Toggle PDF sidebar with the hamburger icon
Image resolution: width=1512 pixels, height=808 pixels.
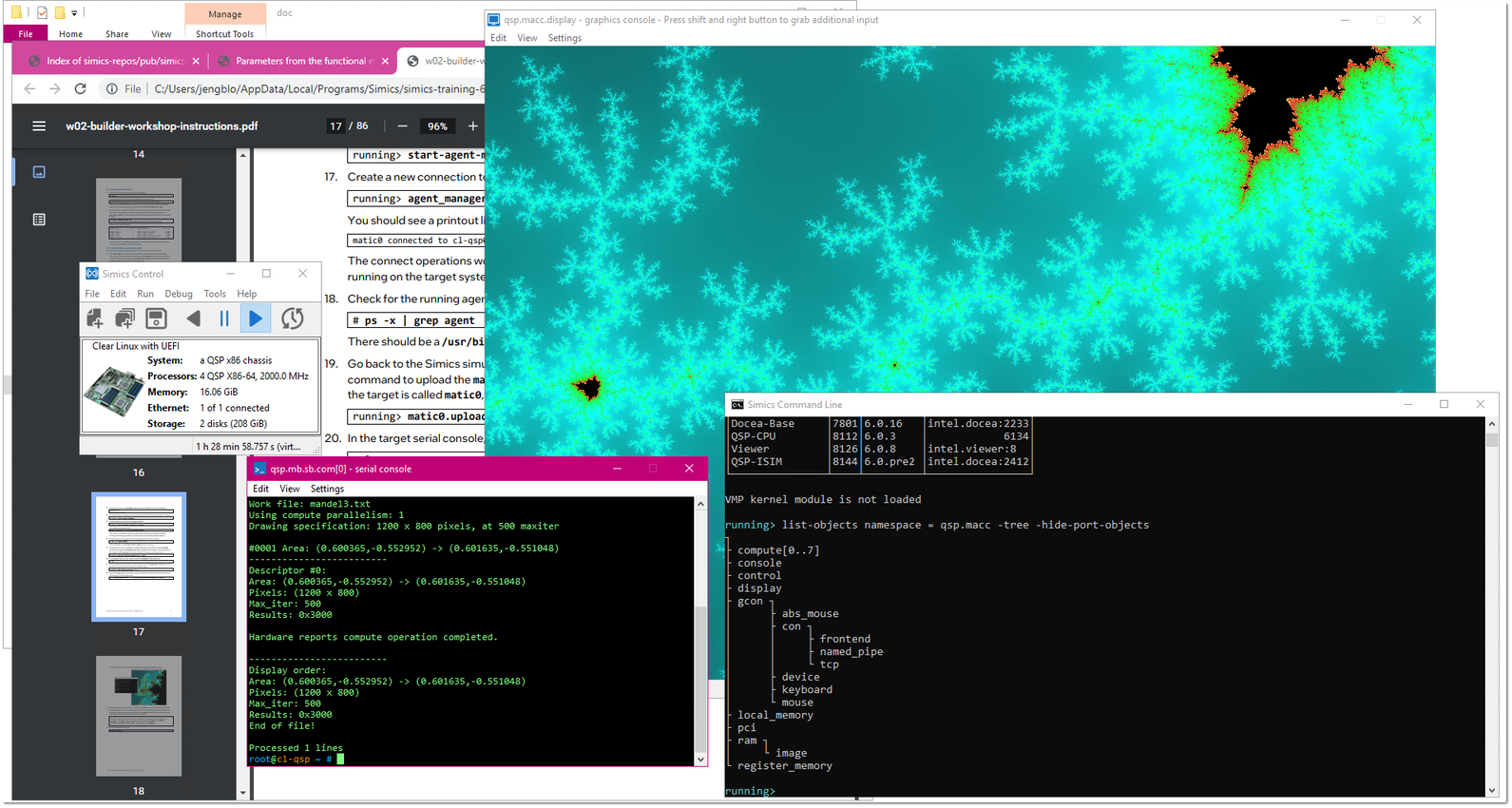39,126
